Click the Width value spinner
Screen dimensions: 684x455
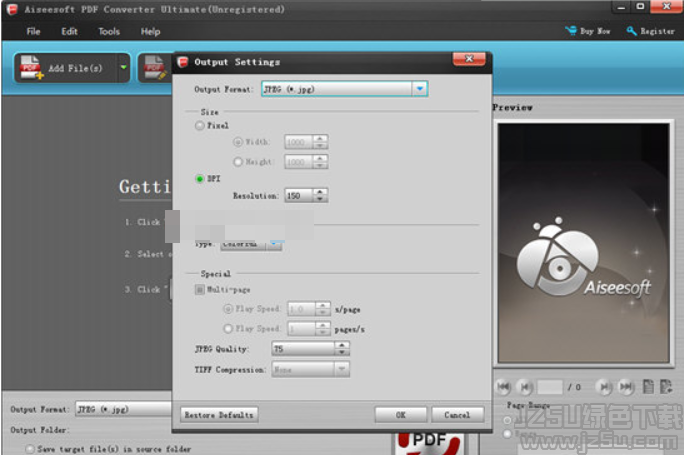tap(306, 142)
